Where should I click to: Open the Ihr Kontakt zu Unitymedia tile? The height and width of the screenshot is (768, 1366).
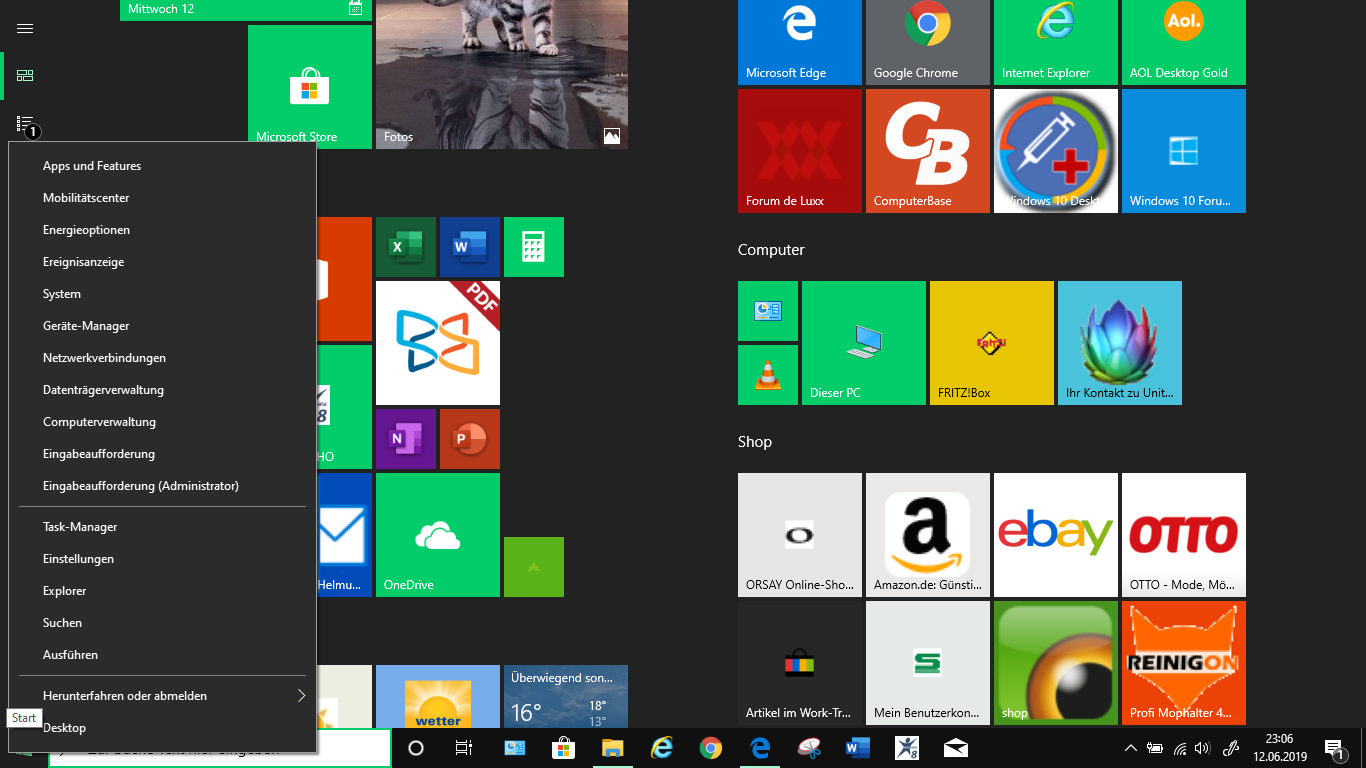coord(1119,343)
